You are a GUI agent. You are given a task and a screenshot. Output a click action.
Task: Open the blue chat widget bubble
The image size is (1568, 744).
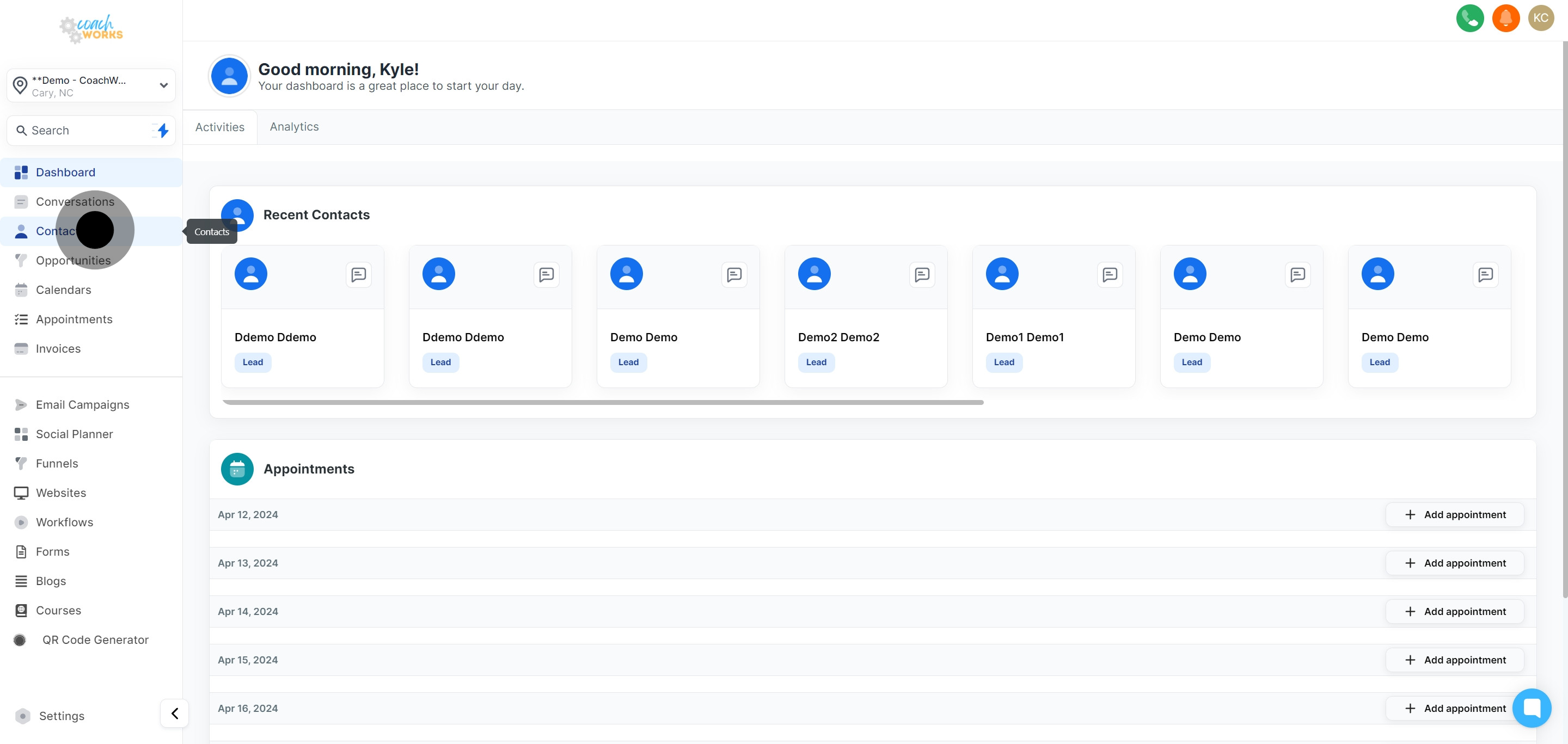point(1531,708)
